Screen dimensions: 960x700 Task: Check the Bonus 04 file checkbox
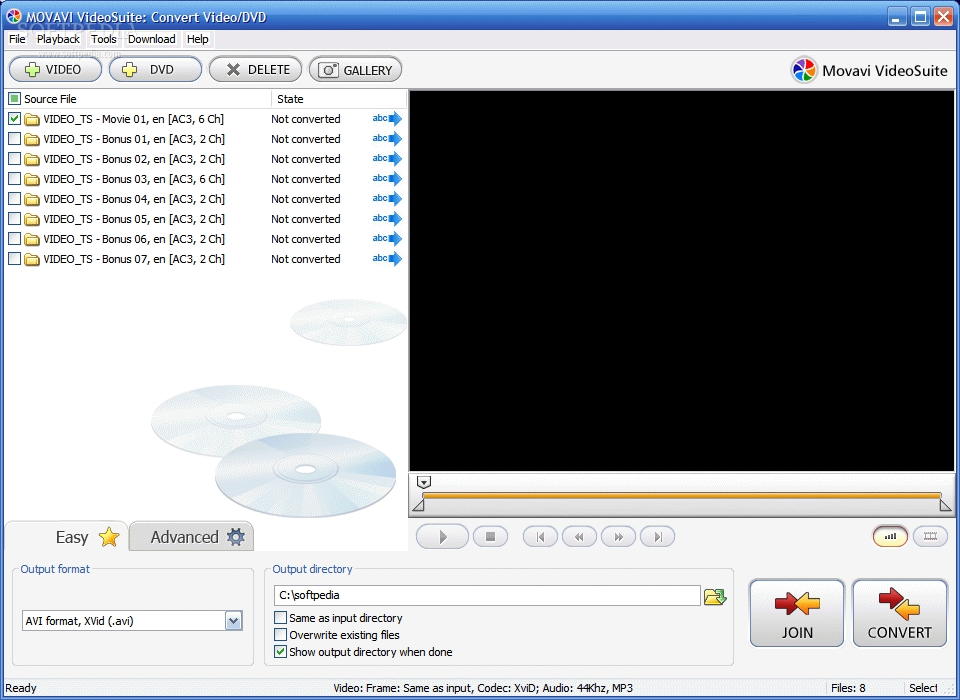pos(15,198)
